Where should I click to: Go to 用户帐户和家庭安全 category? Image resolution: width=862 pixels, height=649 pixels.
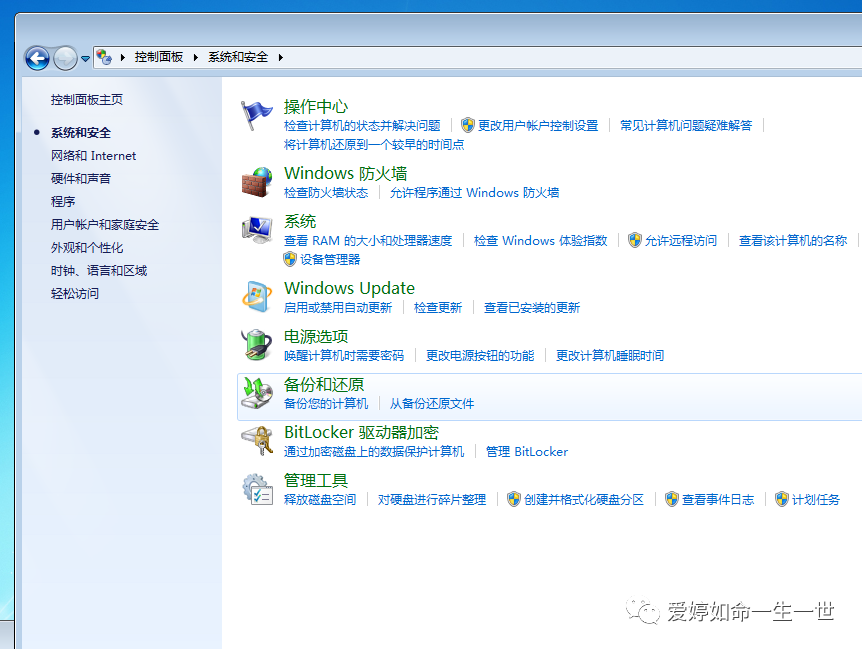click(x=105, y=225)
